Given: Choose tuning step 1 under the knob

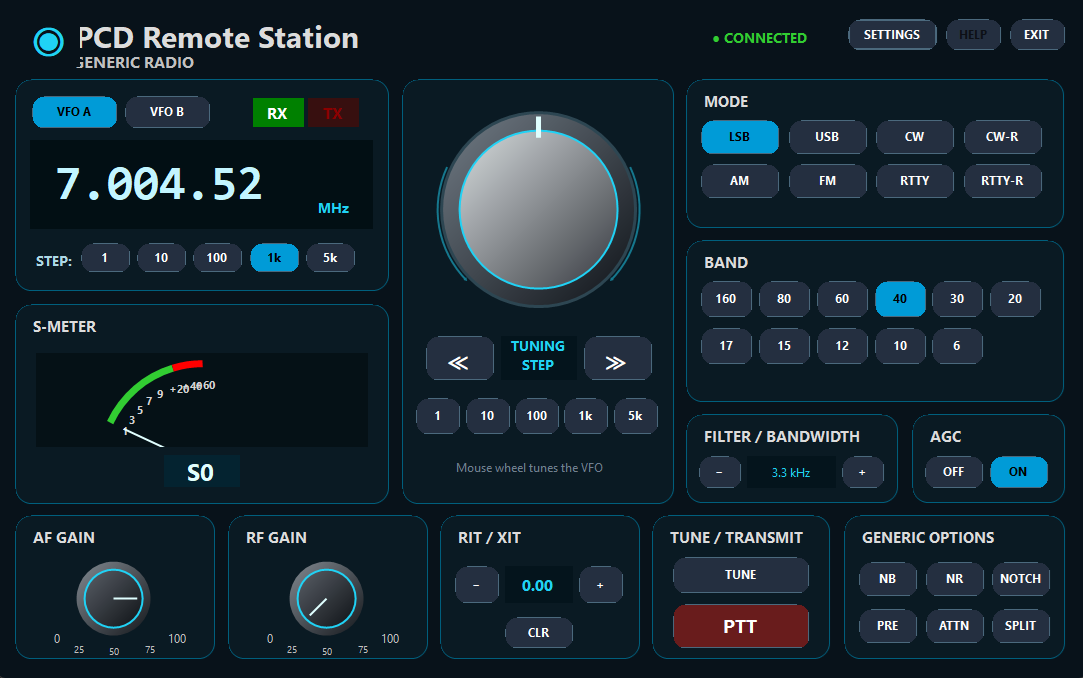Looking at the screenshot, I should click(x=438, y=416).
